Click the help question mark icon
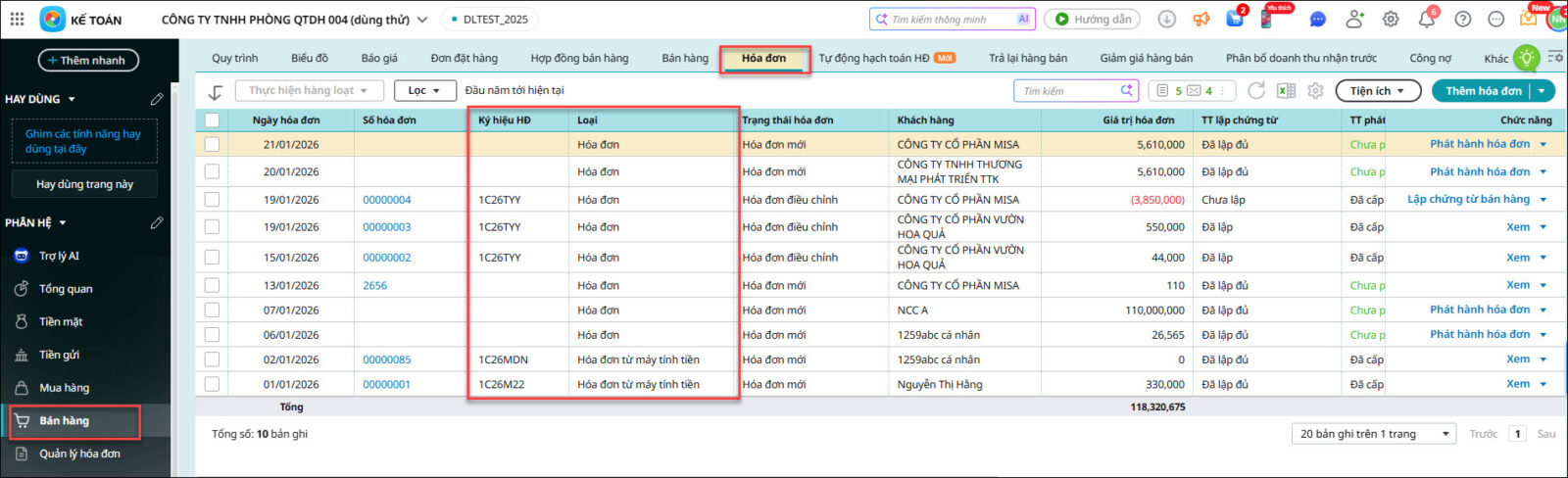 click(1462, 19)
